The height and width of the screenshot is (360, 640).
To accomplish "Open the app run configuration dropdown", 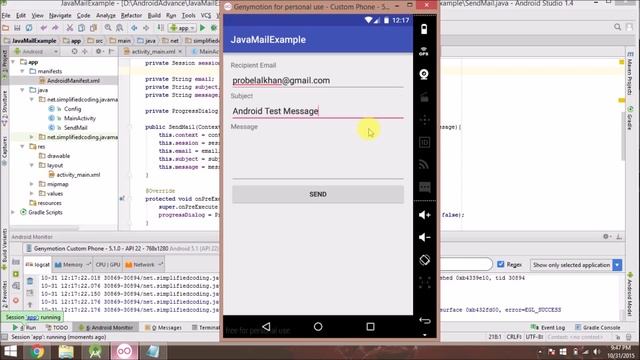I will 182,28.
